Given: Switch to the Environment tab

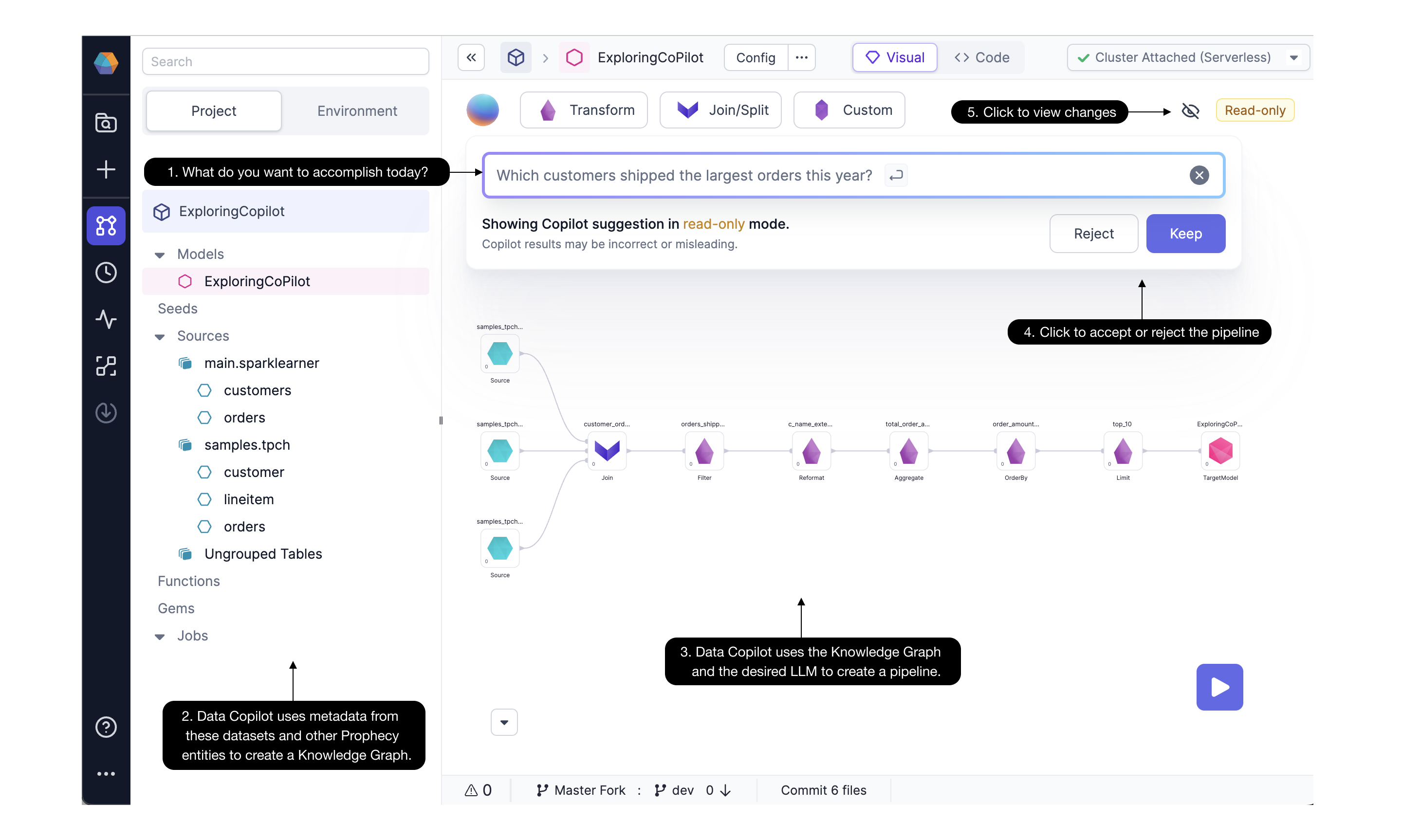Looking at the screenshot, I should coord(356,111).
